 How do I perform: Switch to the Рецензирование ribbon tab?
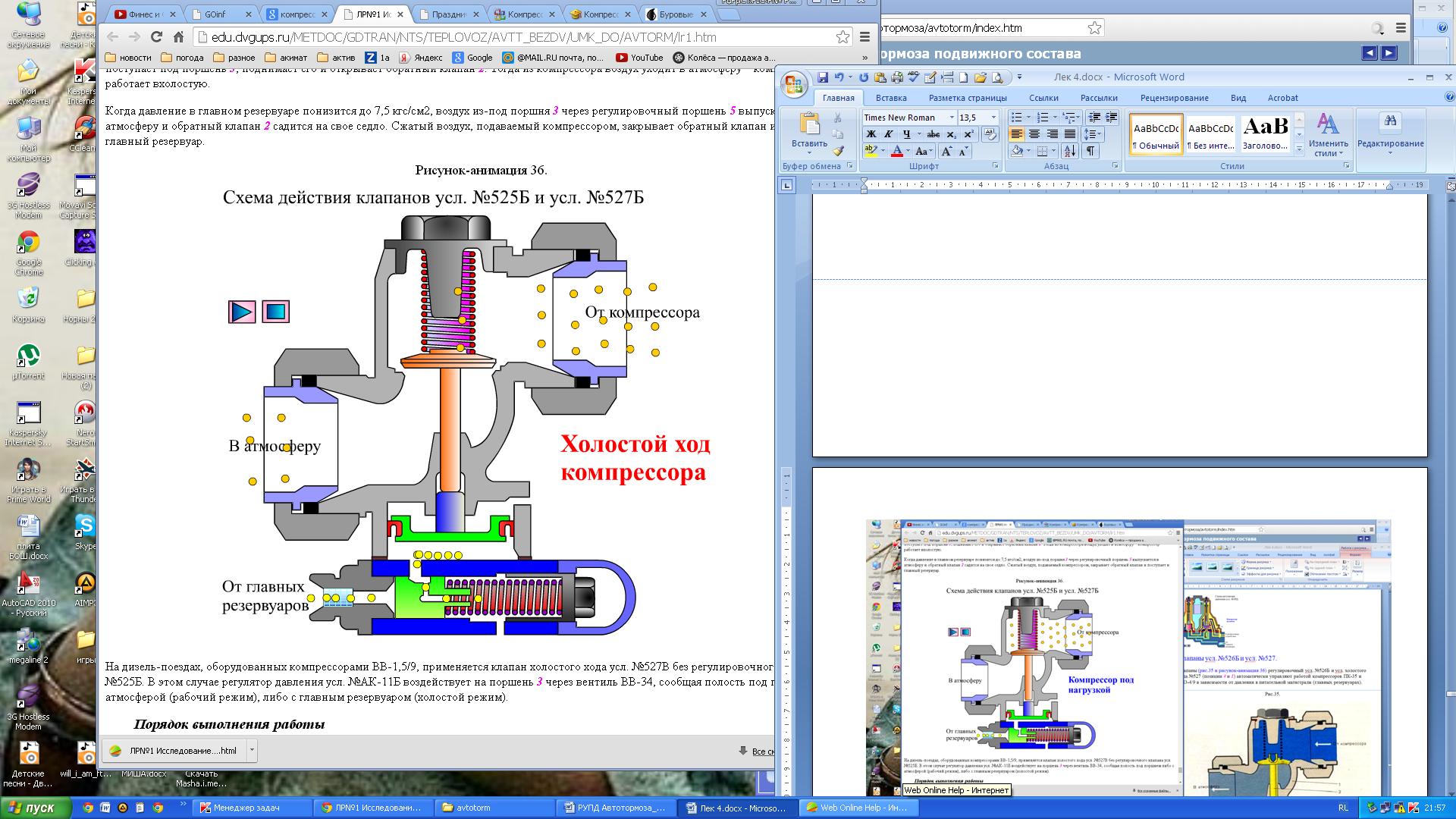(x=1174, y=98)
